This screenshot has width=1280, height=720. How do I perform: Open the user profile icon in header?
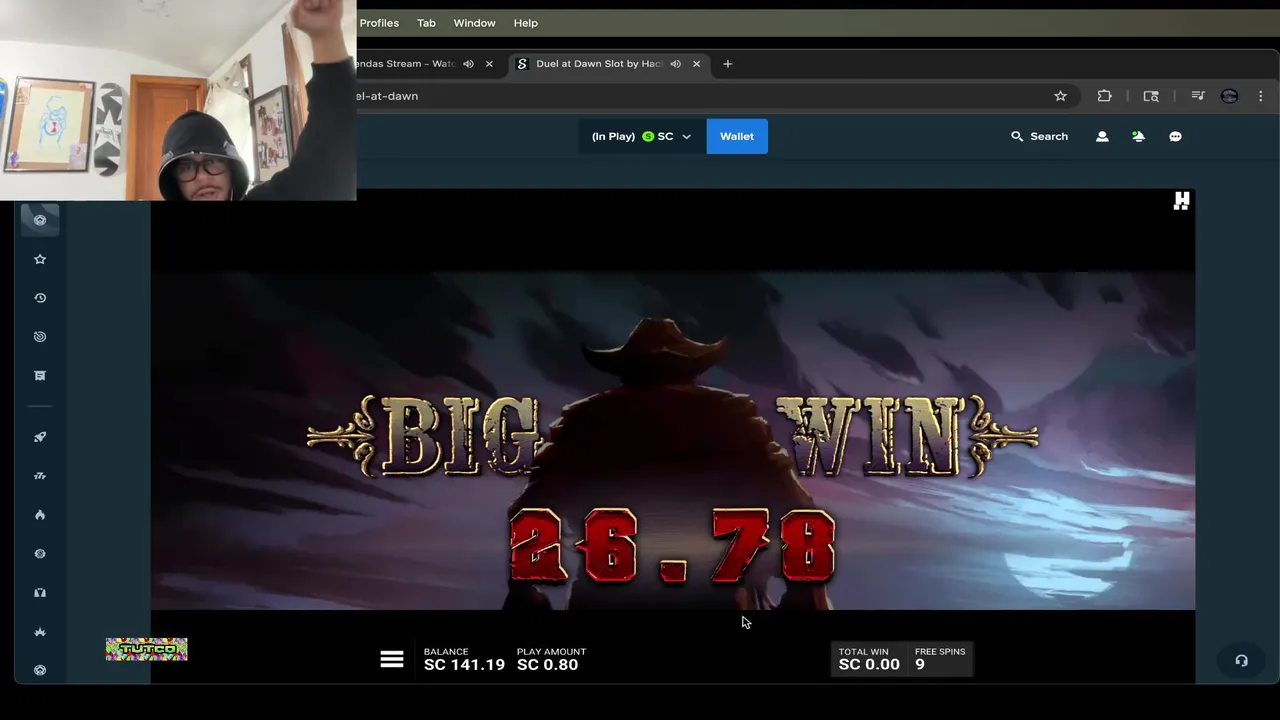pos(1102,136)
